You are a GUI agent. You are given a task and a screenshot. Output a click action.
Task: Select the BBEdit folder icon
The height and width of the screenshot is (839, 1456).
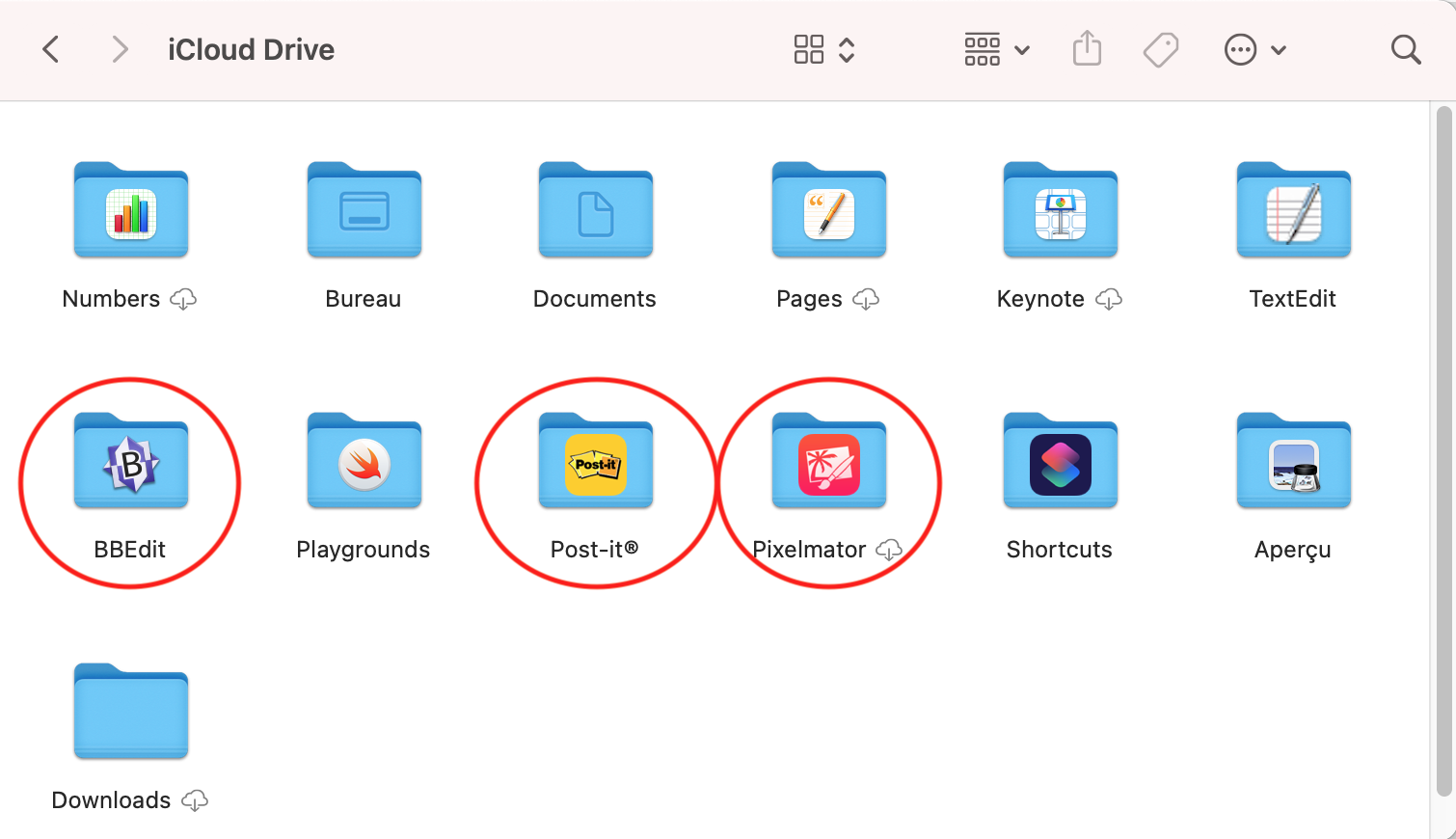click(131, 461)
